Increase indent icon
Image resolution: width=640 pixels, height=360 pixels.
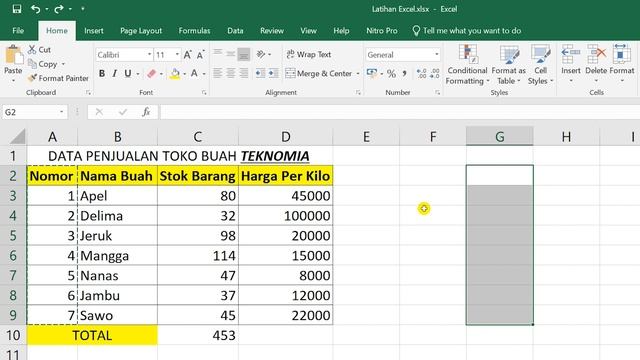pyautogui.click(x=273, y=73)
